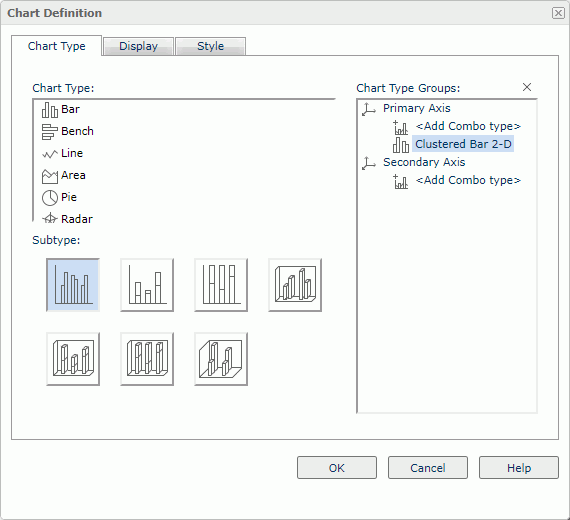
Task: Click the add combo icon under Secondary Axis
Action: click(401, 181)
